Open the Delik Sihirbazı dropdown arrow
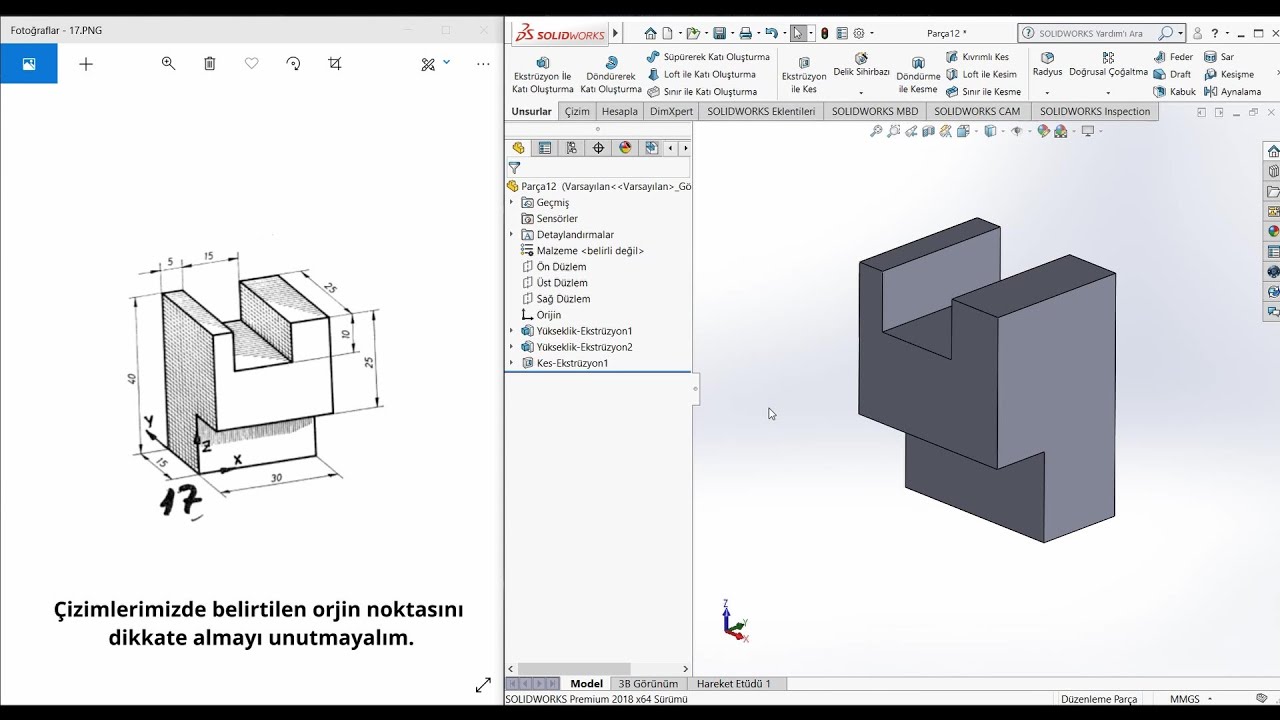The image size is (1280, 720). coord(861,93)
